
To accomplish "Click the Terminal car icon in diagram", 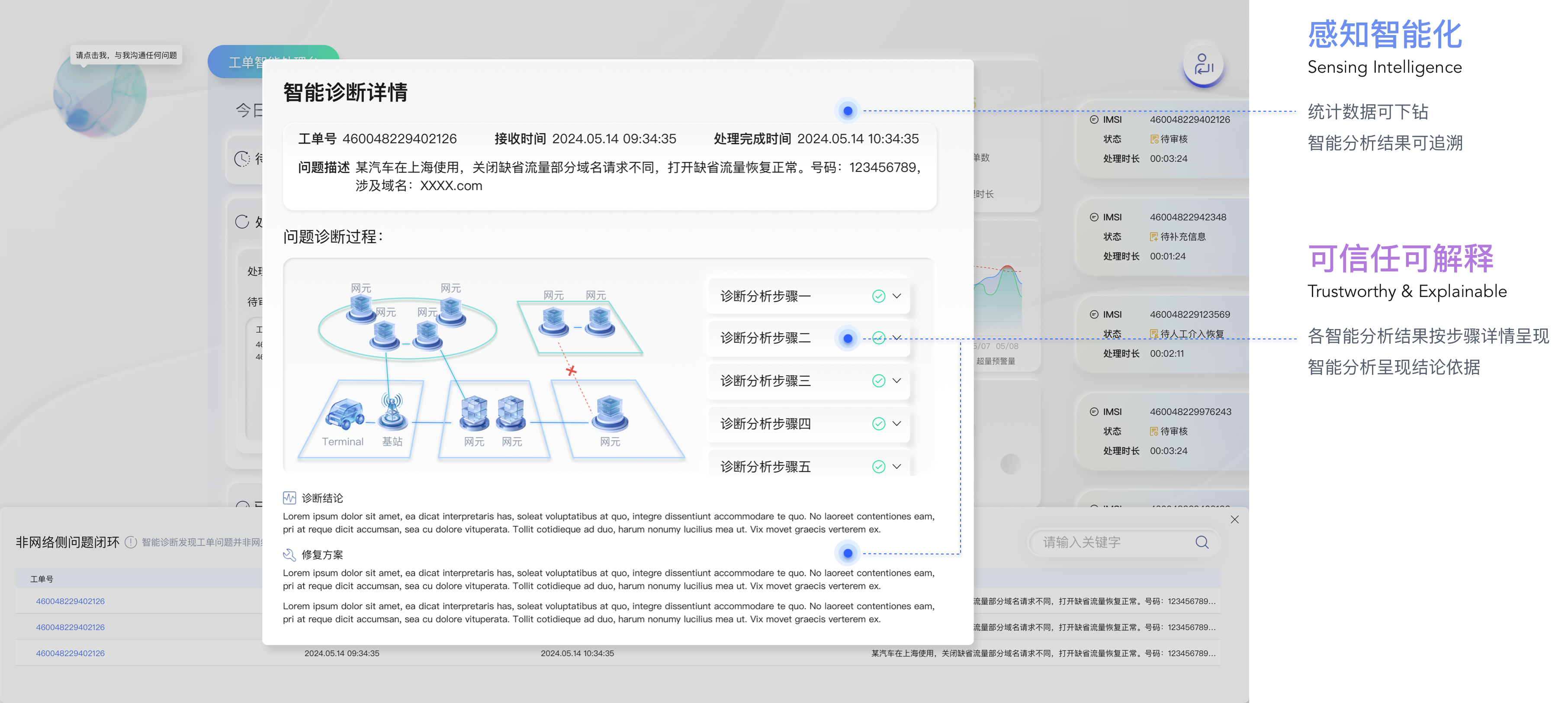I will point(345,414).
